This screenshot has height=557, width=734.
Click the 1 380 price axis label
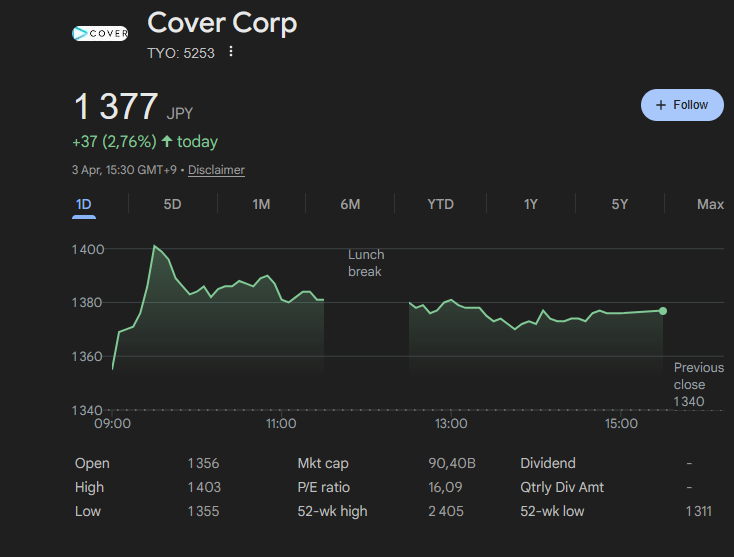(x=87, y=303)
